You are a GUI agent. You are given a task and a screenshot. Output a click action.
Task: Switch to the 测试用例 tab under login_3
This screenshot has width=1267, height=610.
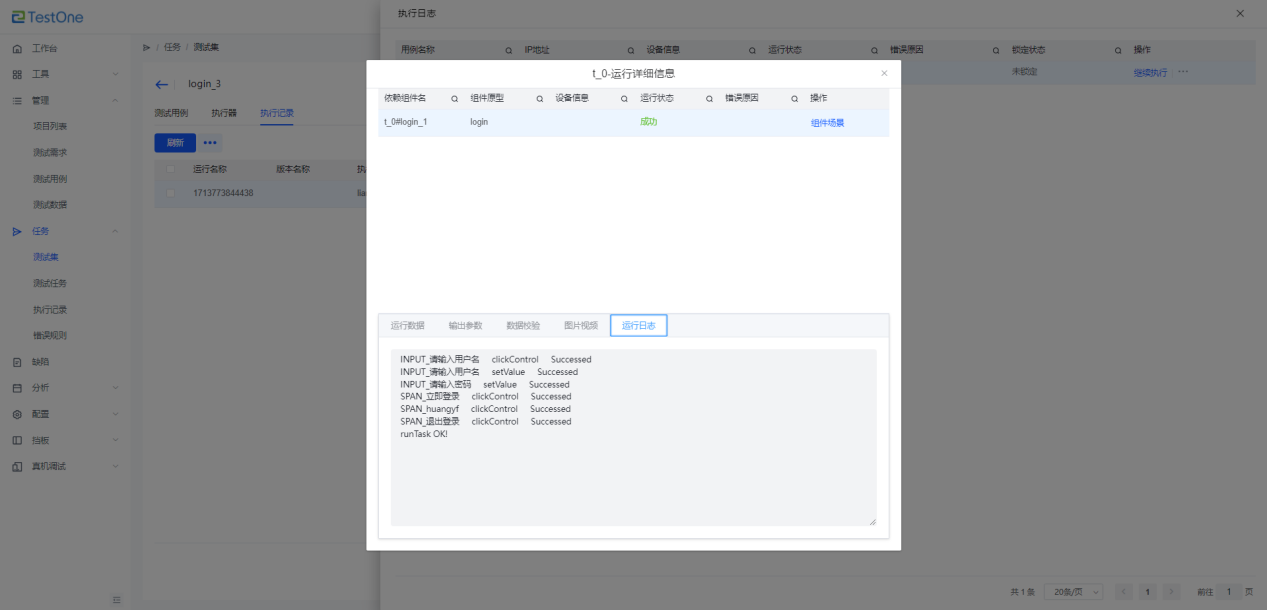click(171, 113)
